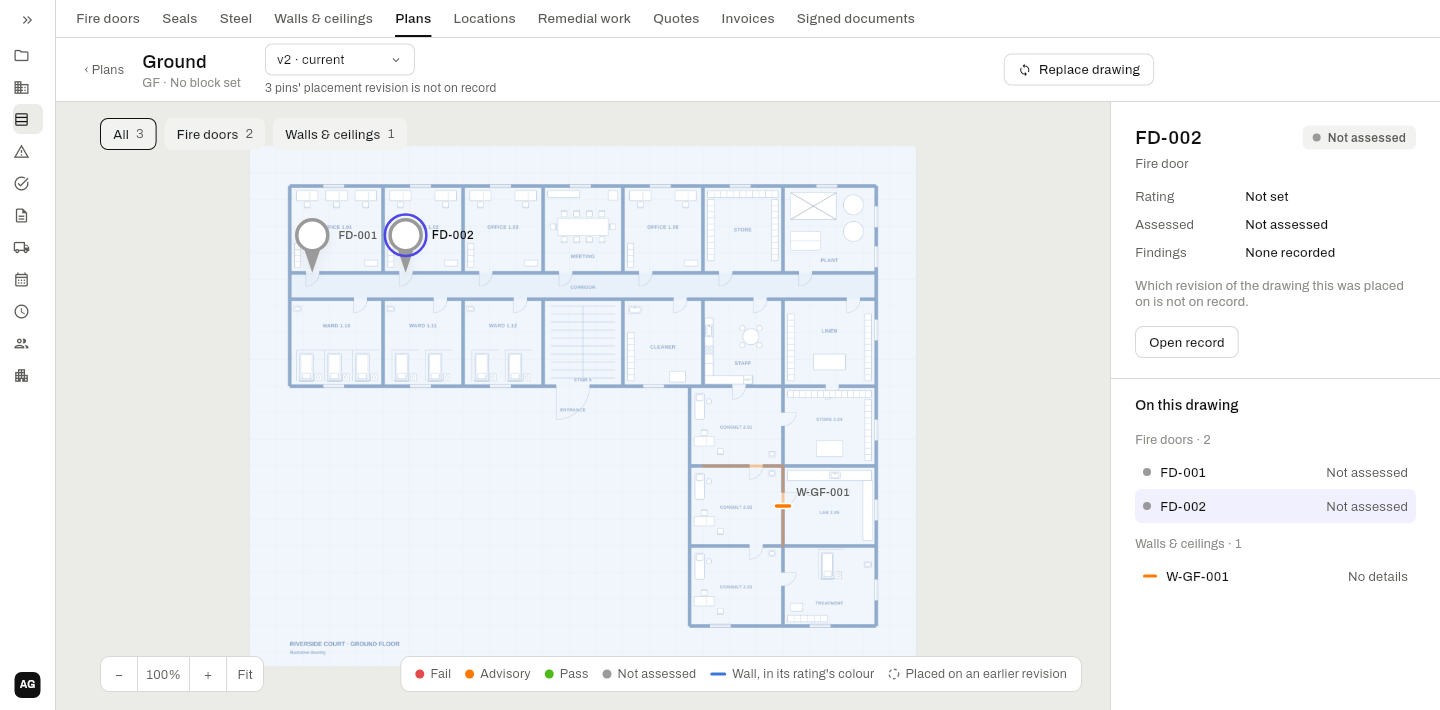
Task: Open the Signed documents tab
Action: tap(855, 18)
